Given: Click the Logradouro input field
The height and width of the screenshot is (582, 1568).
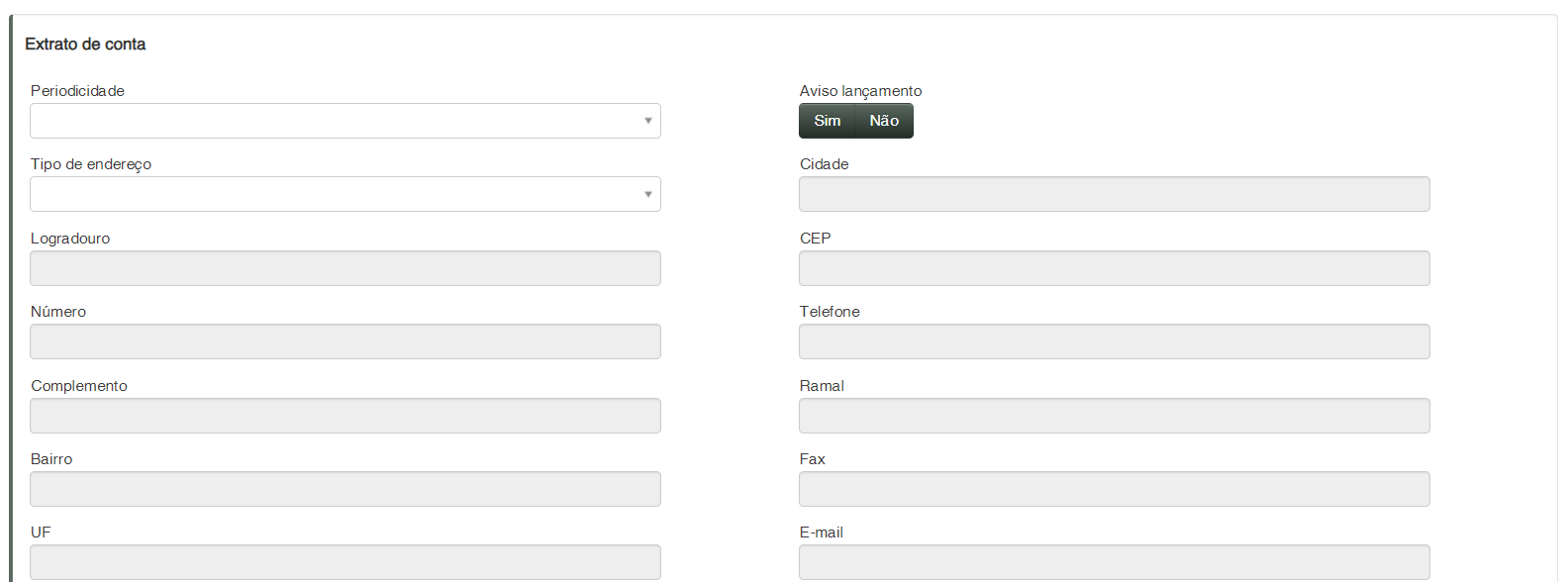Looking at the screenshot, I should click(344, 268).
